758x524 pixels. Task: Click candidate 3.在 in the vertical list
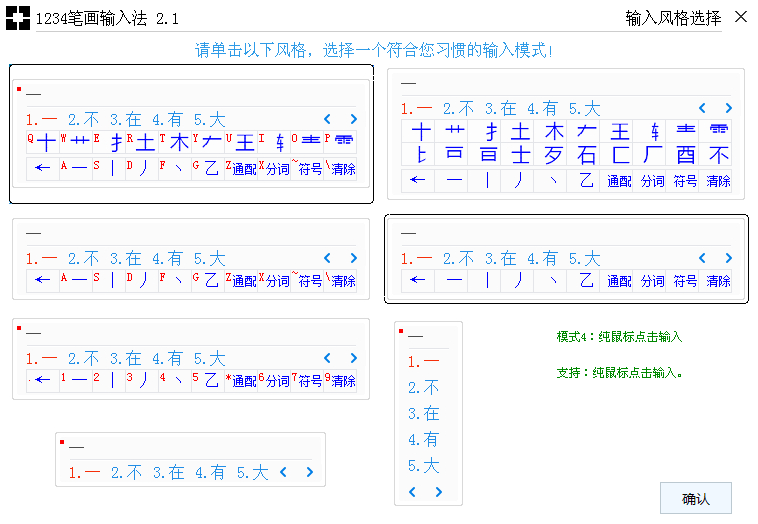424,413
